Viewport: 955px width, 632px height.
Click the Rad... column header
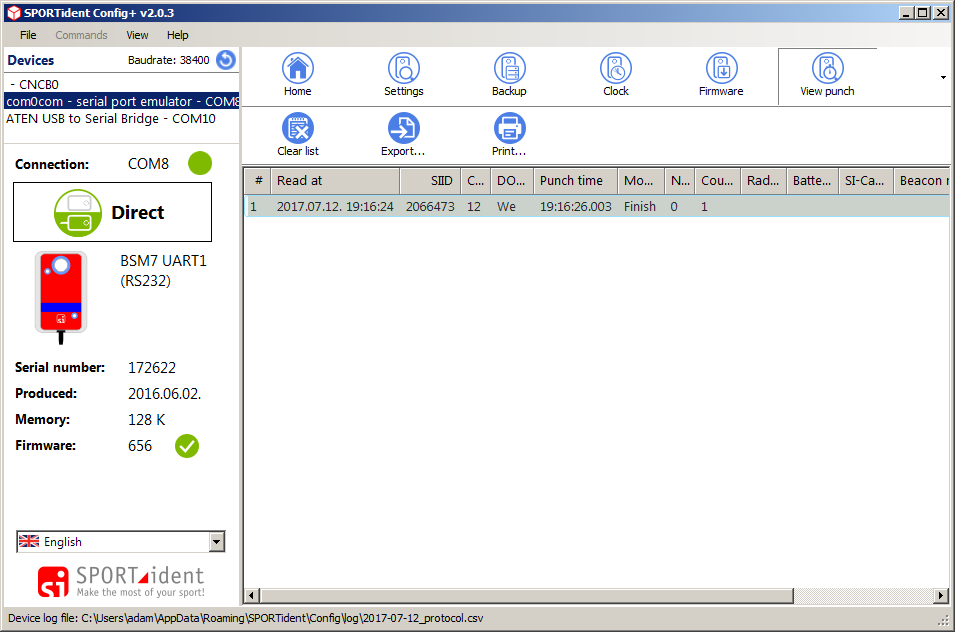(x=763, y=181)
